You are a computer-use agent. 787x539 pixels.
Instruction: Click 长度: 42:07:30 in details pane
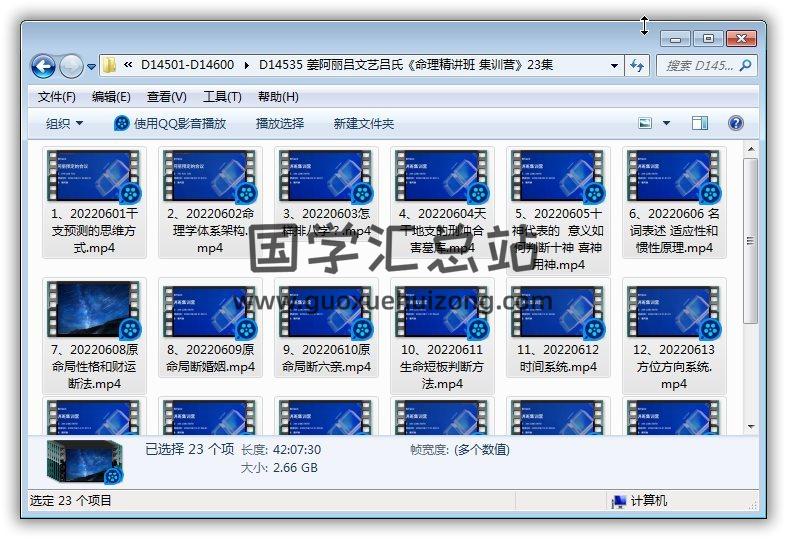tap(281, 450)
